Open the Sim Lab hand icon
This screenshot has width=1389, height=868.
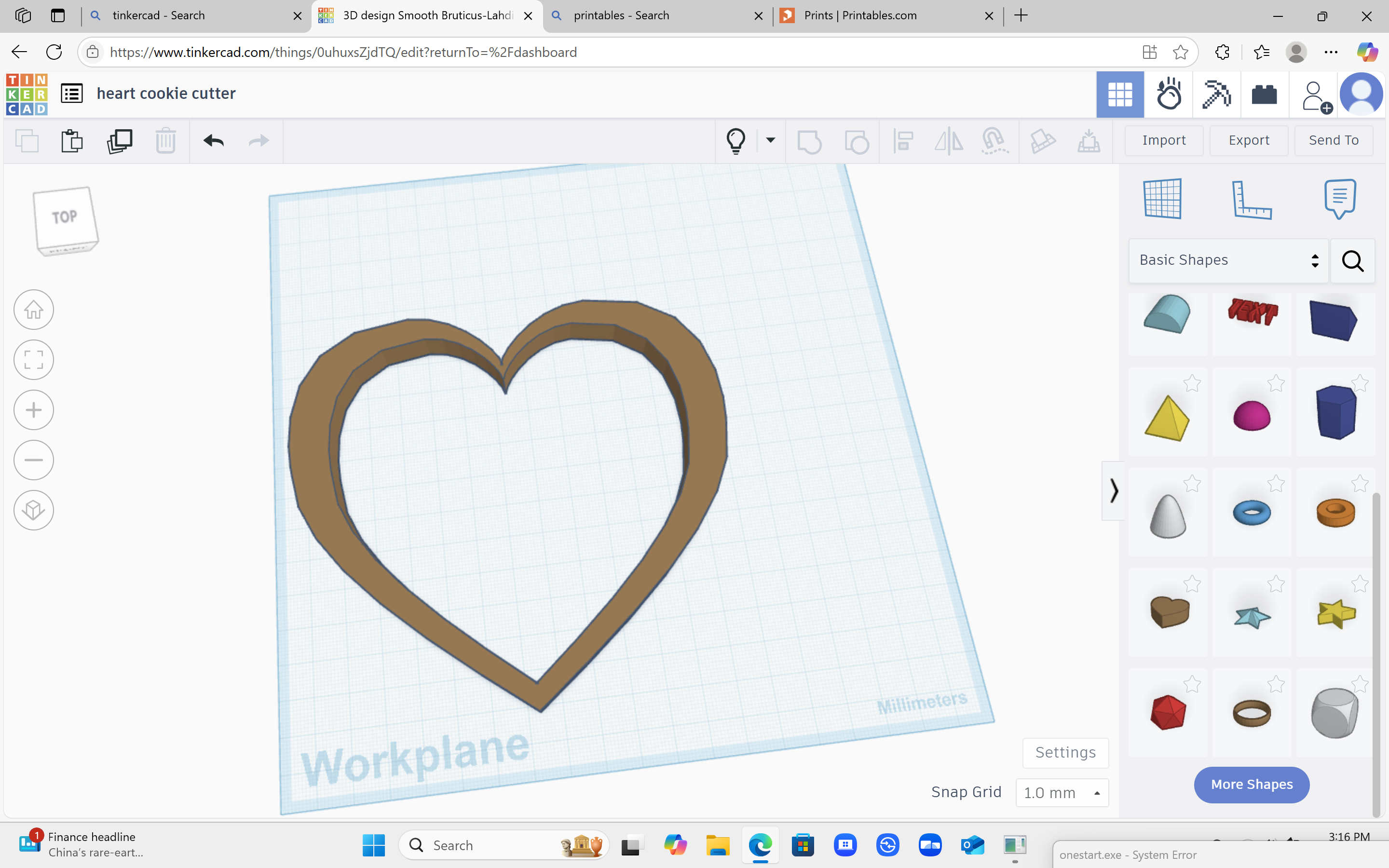pyautogui.click(x=1168, y=94)
